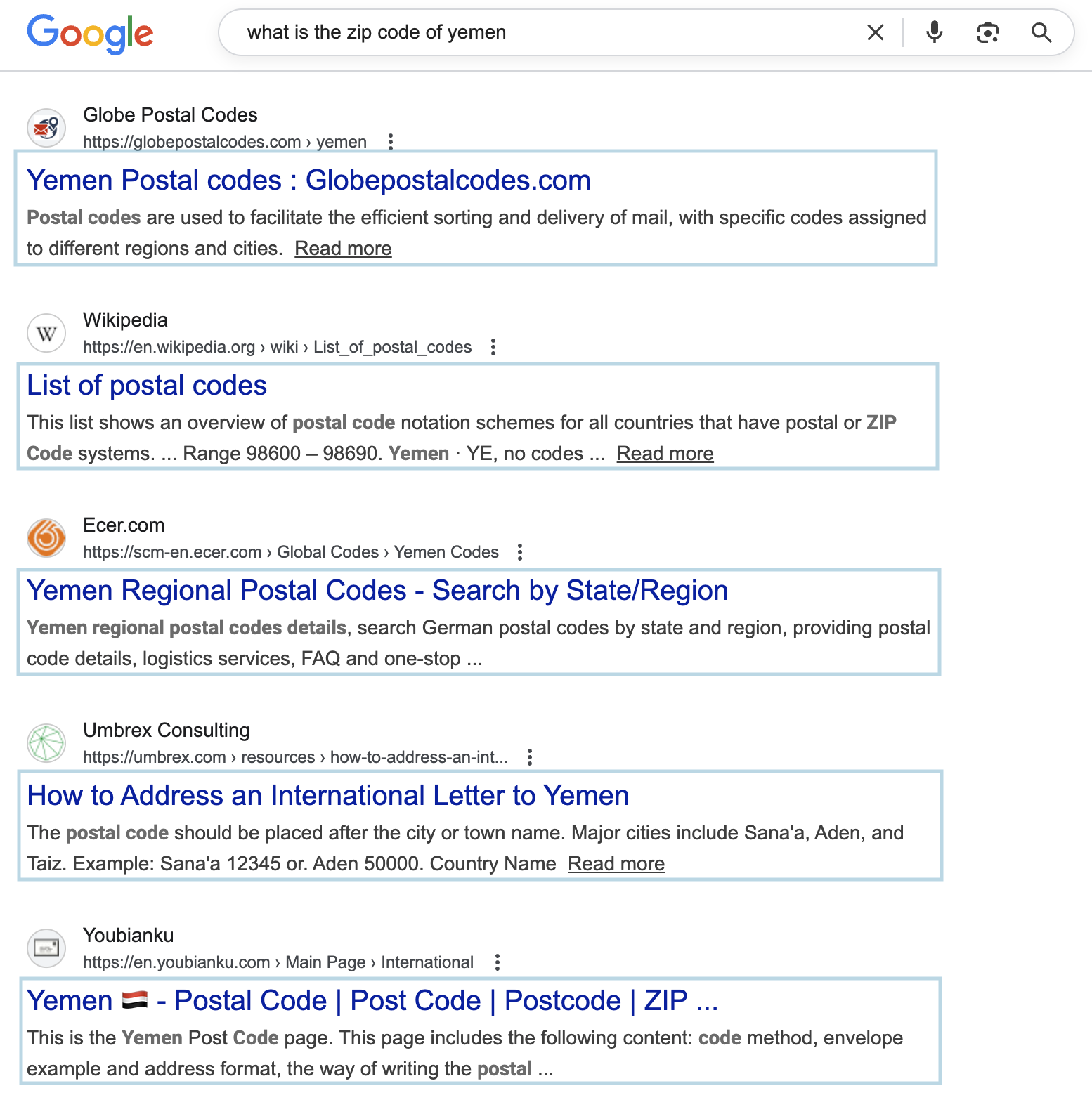Open Yemen Postal codes Globepostalcodes.com link
Screen dimensions: 1092x1107
308,181
